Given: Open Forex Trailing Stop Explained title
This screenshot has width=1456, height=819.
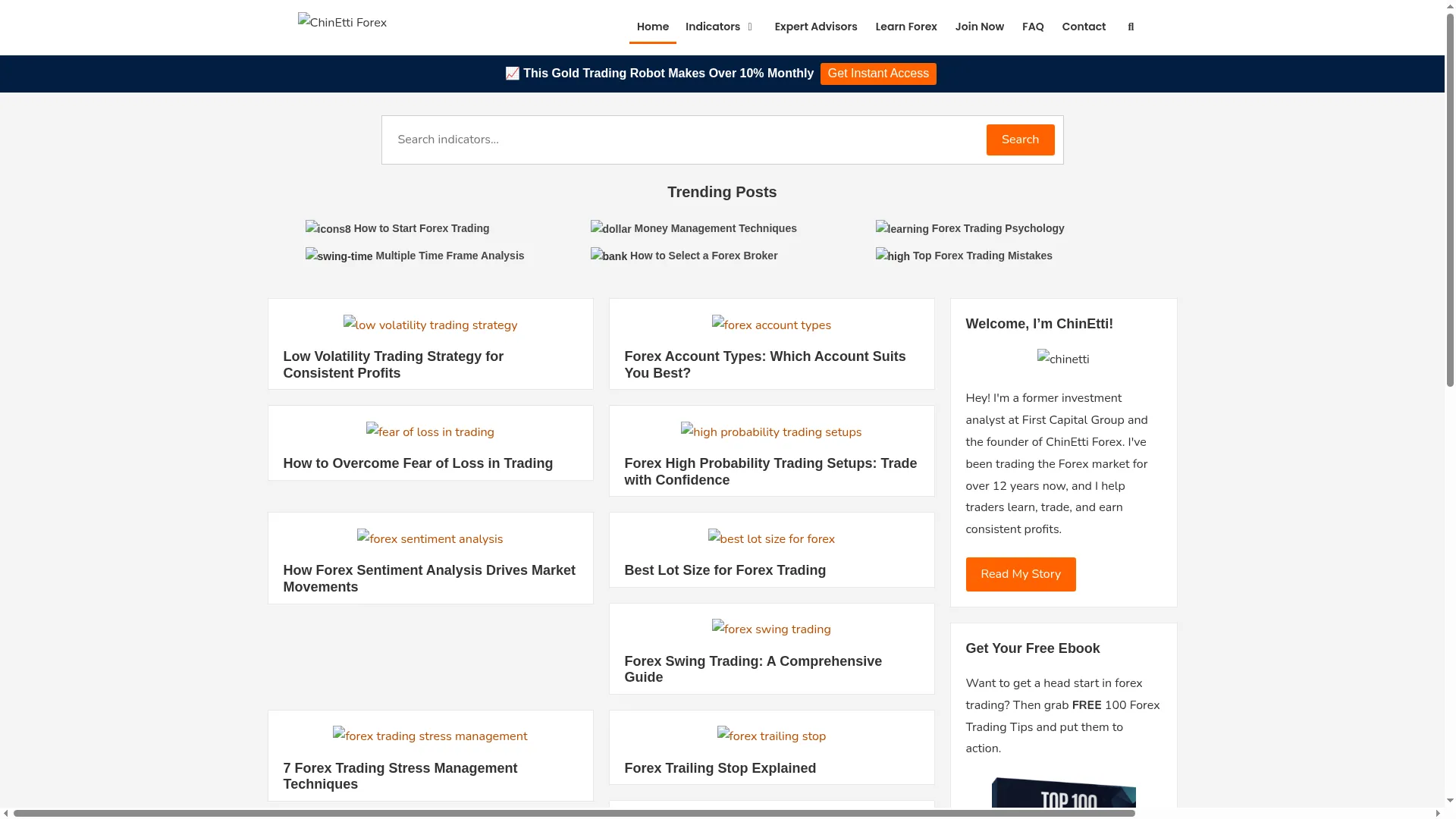Looking at the screenshot, I should tap(720, 768).
